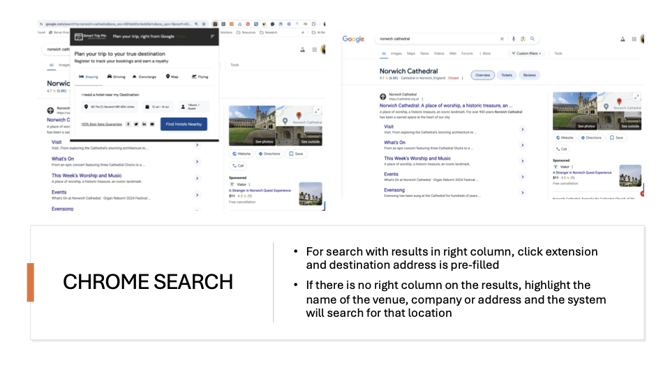Open the Concierge tab in the trip popup
Image resolution: width=670 pixels, height=376 pixels.
click(x=144, y=76)
